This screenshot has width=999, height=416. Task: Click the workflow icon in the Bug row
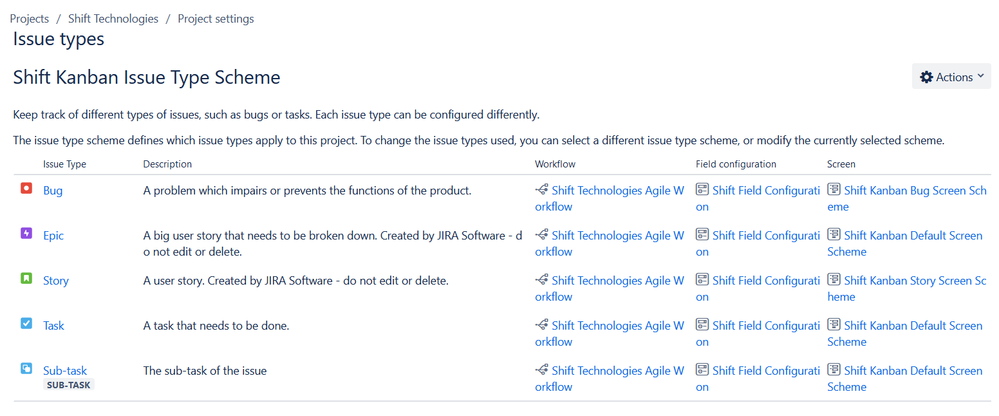pyautogui.click(x=542, y=190)
